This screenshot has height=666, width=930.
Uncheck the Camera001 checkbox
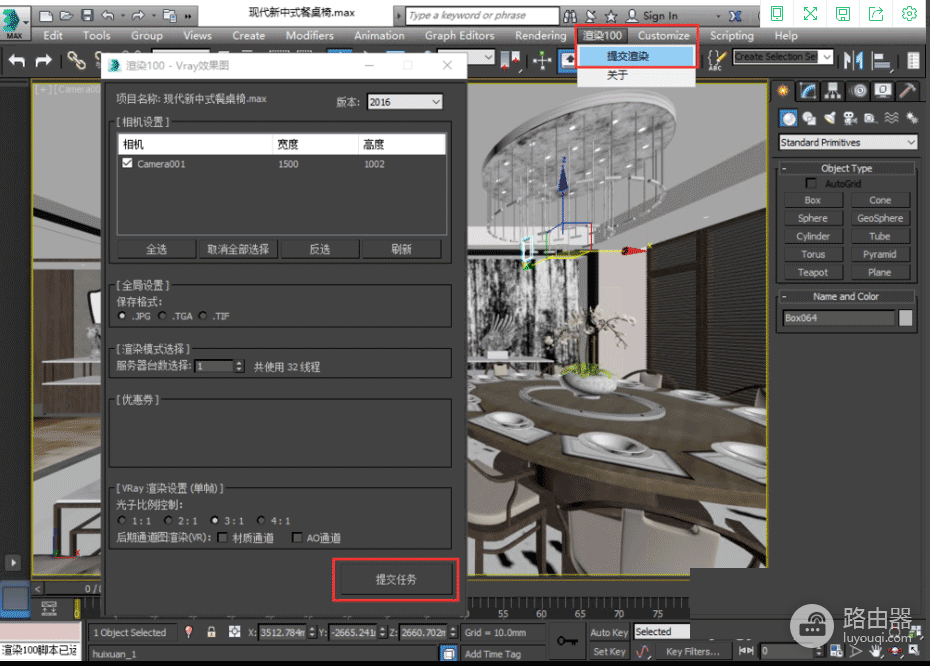[x=128, y=163]
